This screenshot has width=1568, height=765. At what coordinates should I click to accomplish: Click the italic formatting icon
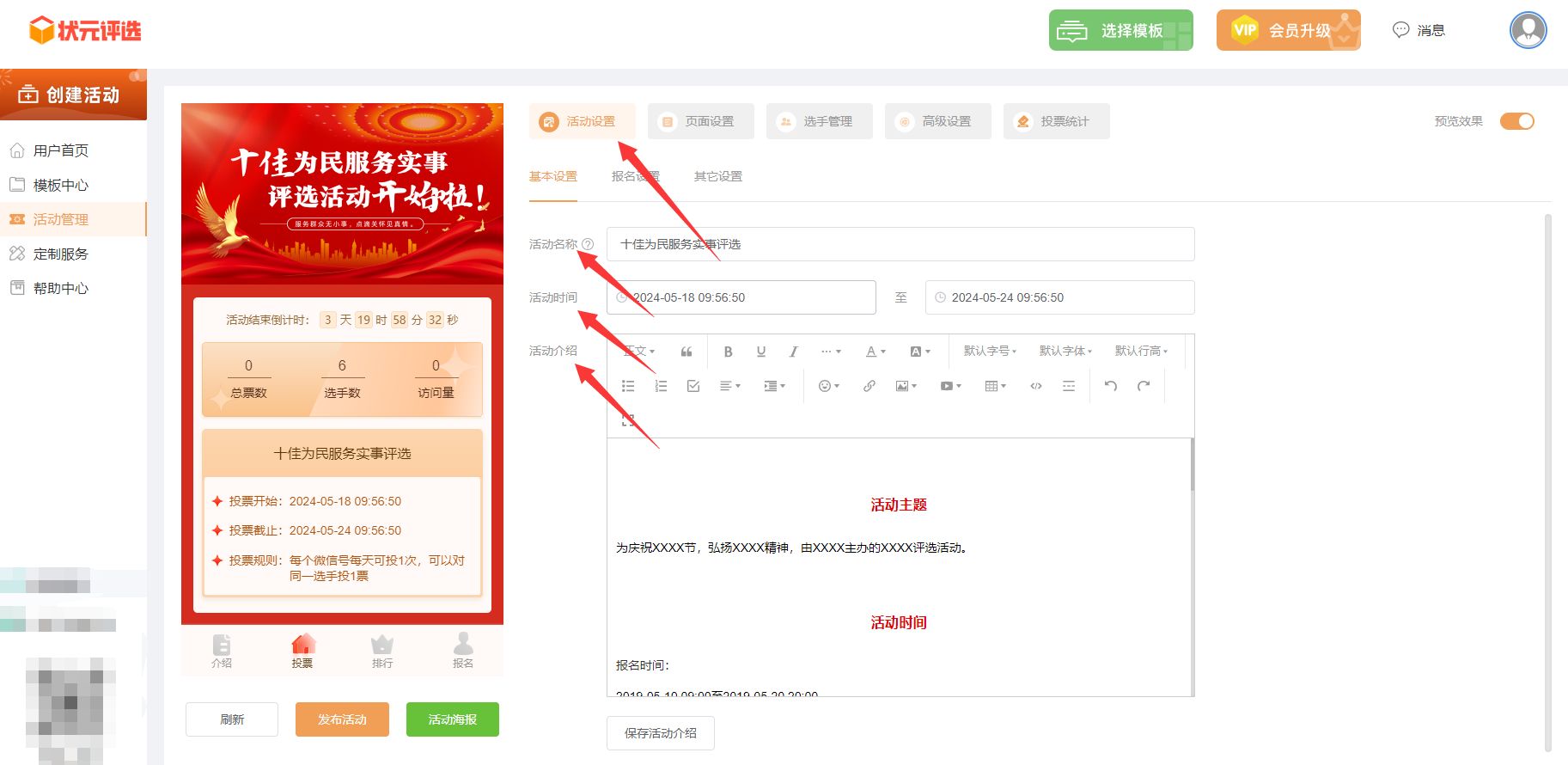click(x=793, y=352)
